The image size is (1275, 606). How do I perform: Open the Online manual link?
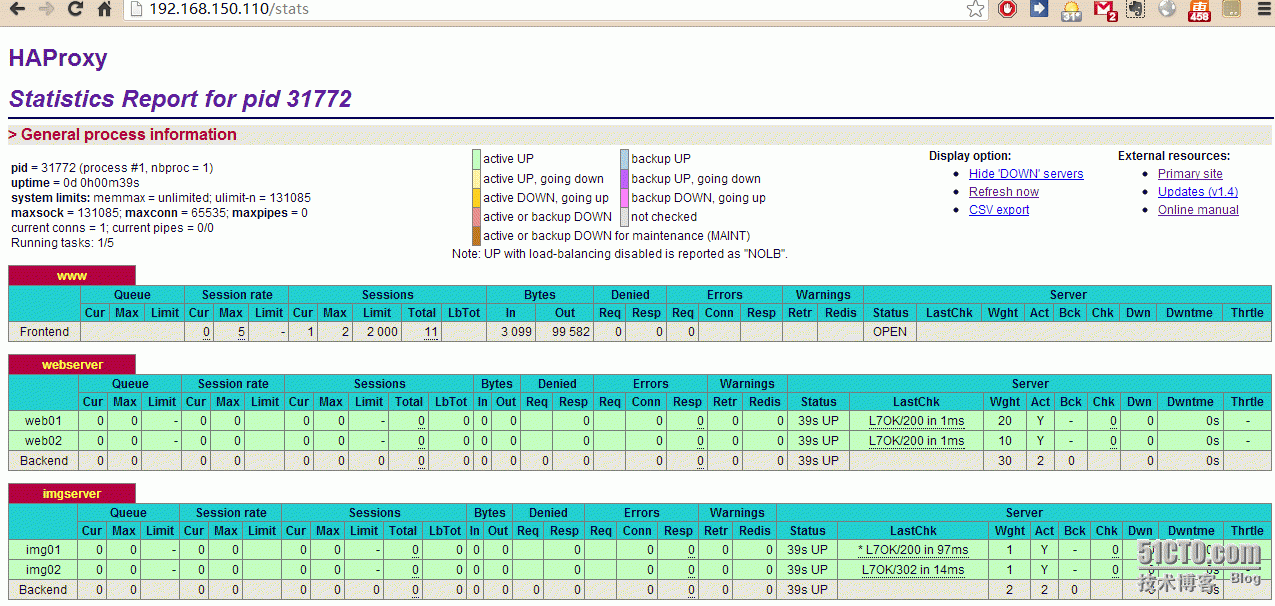[1198, 210]
